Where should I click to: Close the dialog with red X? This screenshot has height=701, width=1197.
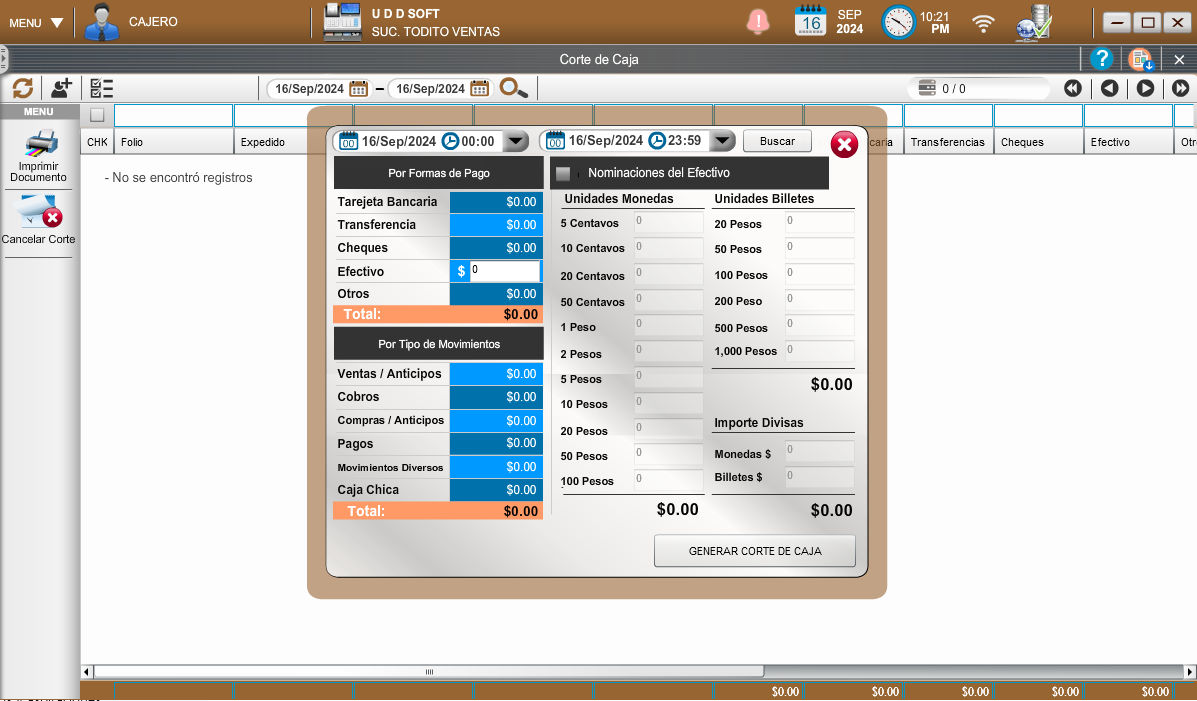[844, 145]
